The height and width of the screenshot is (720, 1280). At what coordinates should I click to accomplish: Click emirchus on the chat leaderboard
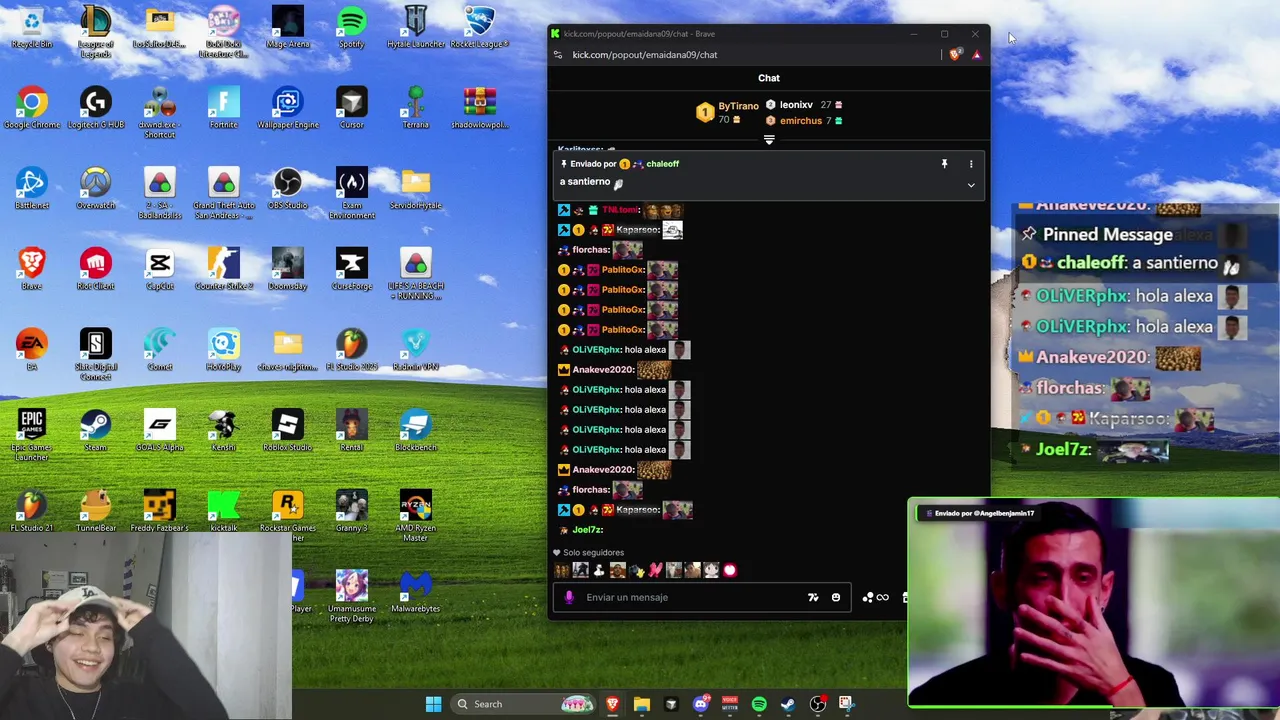(x=801, y=121)
